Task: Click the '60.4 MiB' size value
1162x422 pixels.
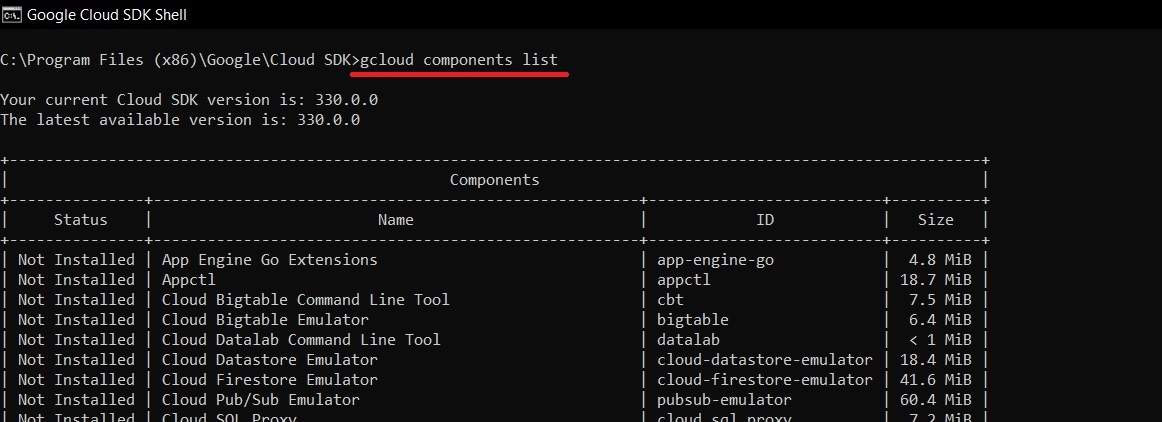Action: [x=935, y=400]
